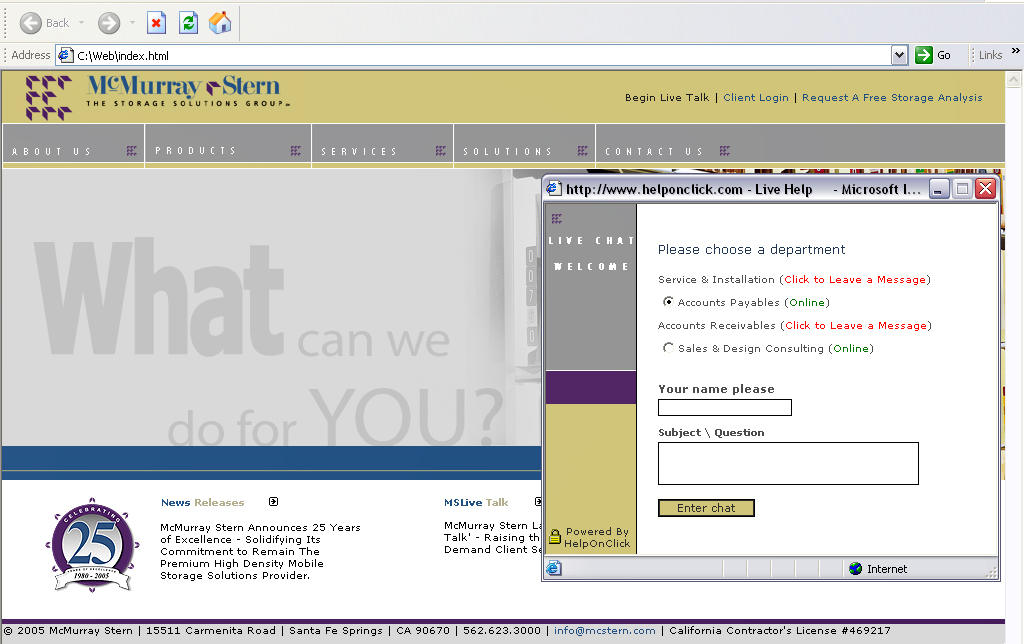Open the Forward button history dropdown

click(x=133, y=23)
